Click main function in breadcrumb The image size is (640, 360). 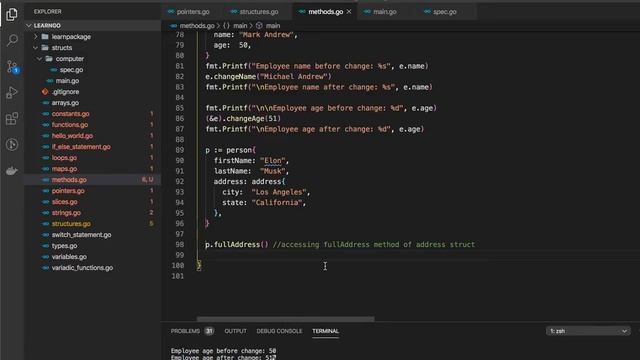(273, 26)
